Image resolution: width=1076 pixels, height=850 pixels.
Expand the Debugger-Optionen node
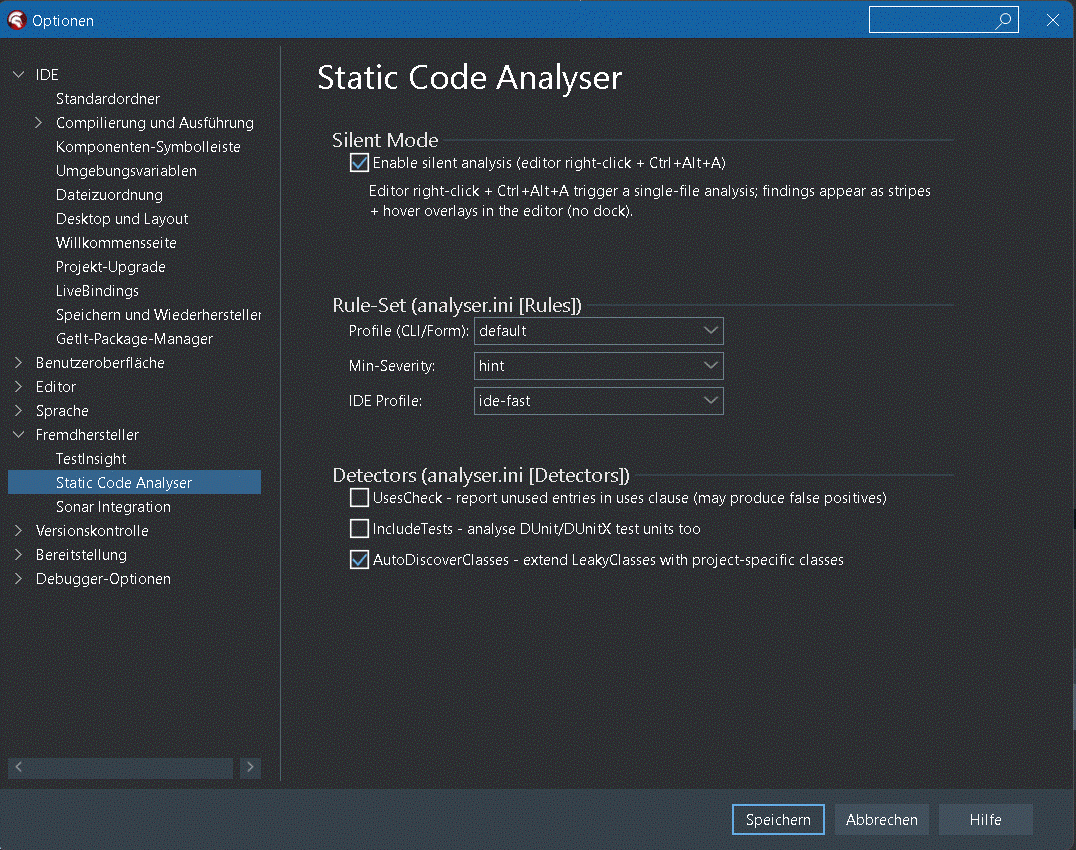(x=19, y=578)
